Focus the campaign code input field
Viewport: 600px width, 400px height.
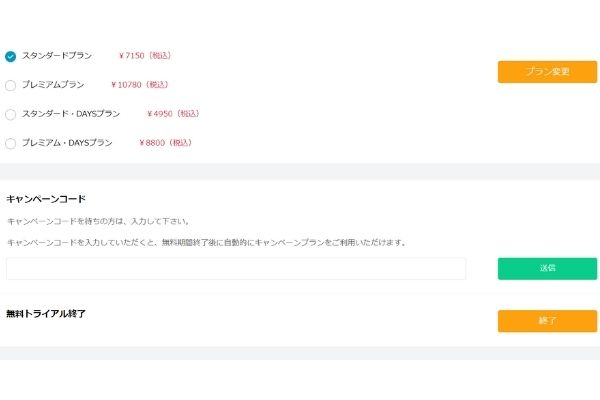[x=236, y=268]
